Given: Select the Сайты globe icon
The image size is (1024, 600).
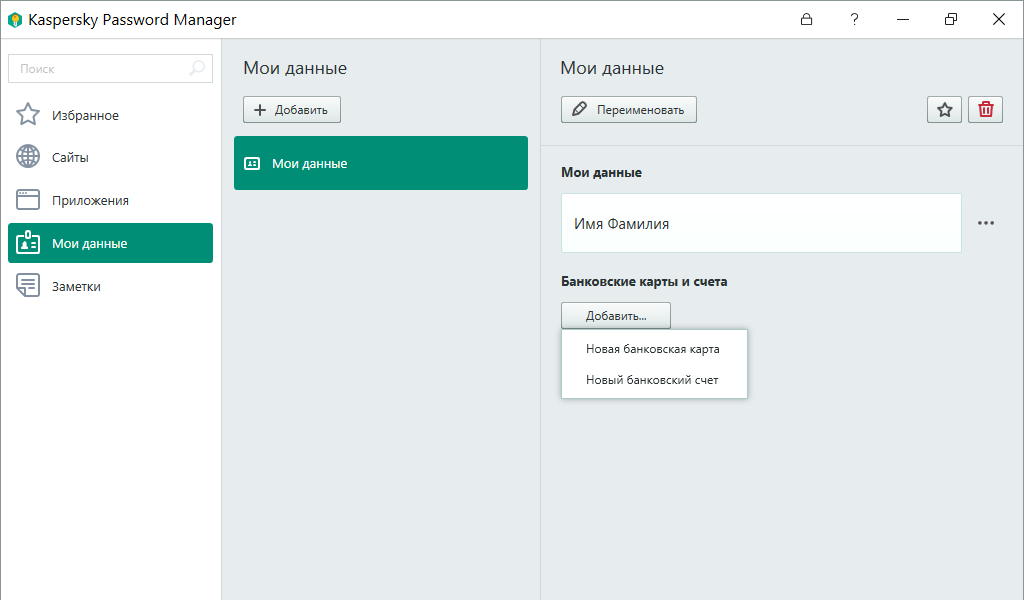Looking at the screenshot, I should pyautogui.click(x=27, y=156).
